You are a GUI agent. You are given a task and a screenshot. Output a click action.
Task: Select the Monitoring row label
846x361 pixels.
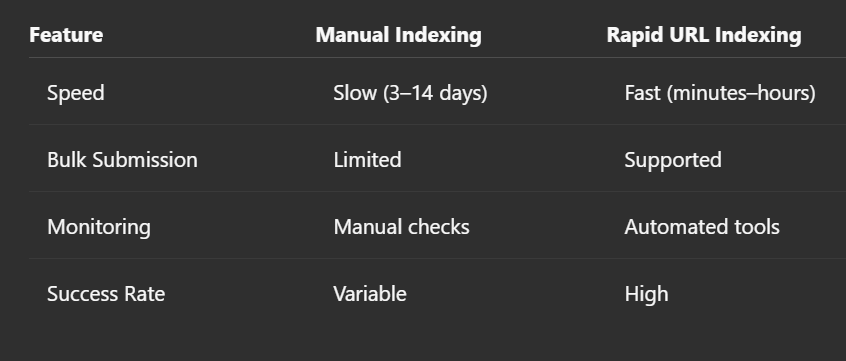(x=99, y=227)
